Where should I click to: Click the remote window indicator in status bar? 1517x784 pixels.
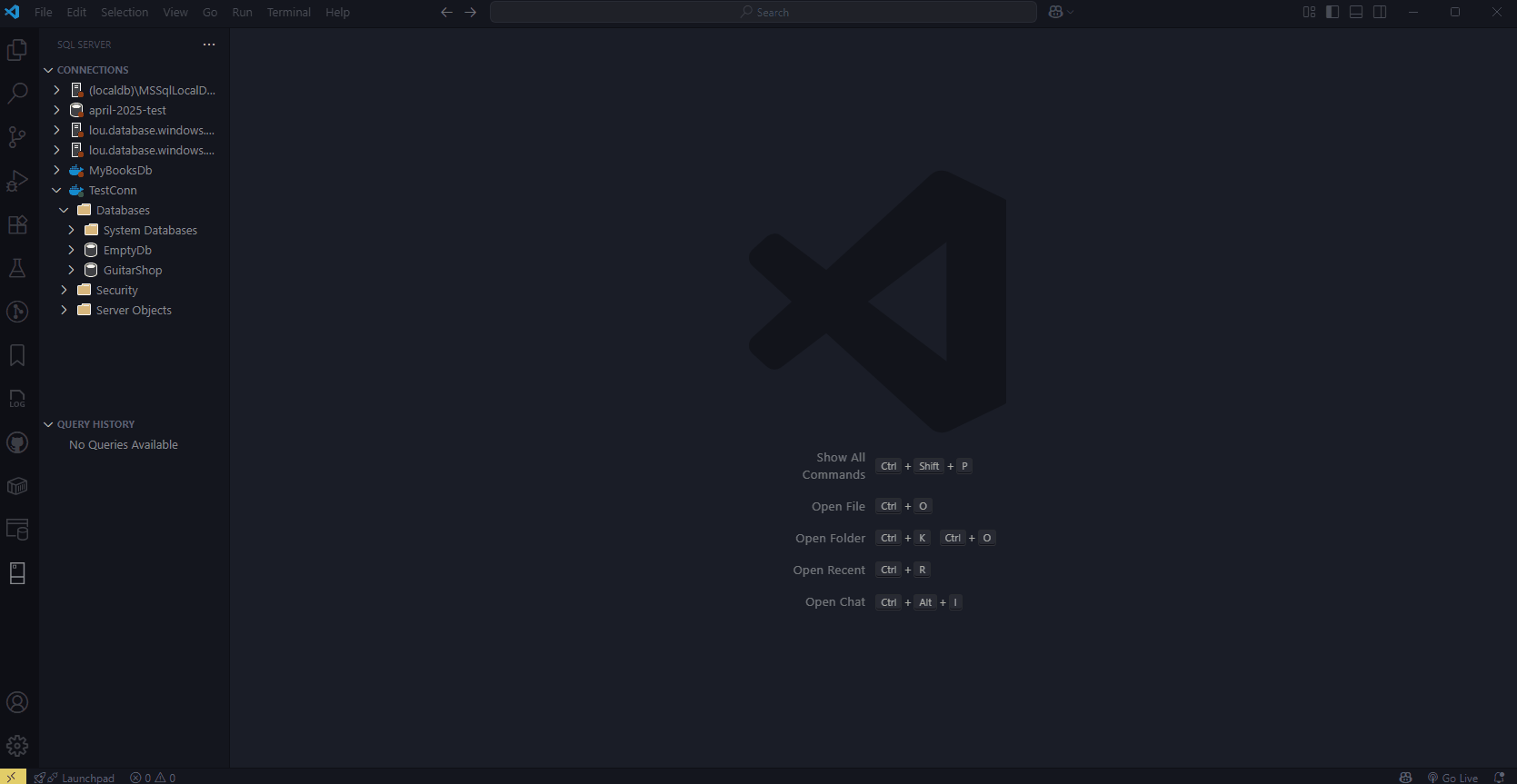tap(13, 777)
